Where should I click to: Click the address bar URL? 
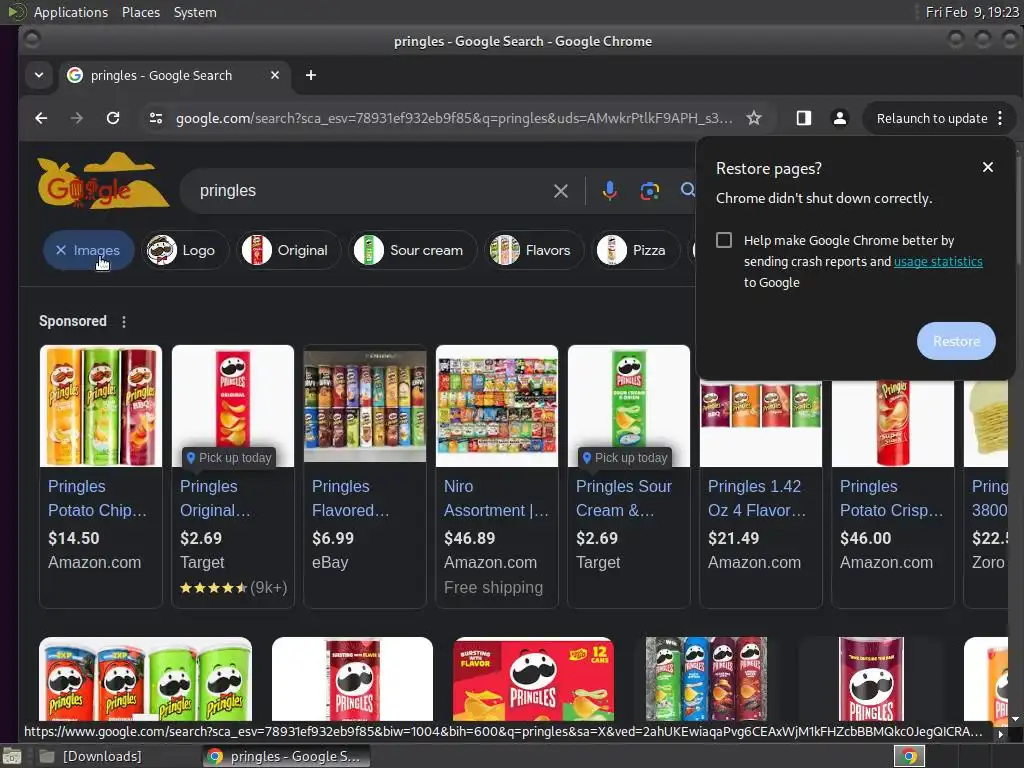(453, 118)
